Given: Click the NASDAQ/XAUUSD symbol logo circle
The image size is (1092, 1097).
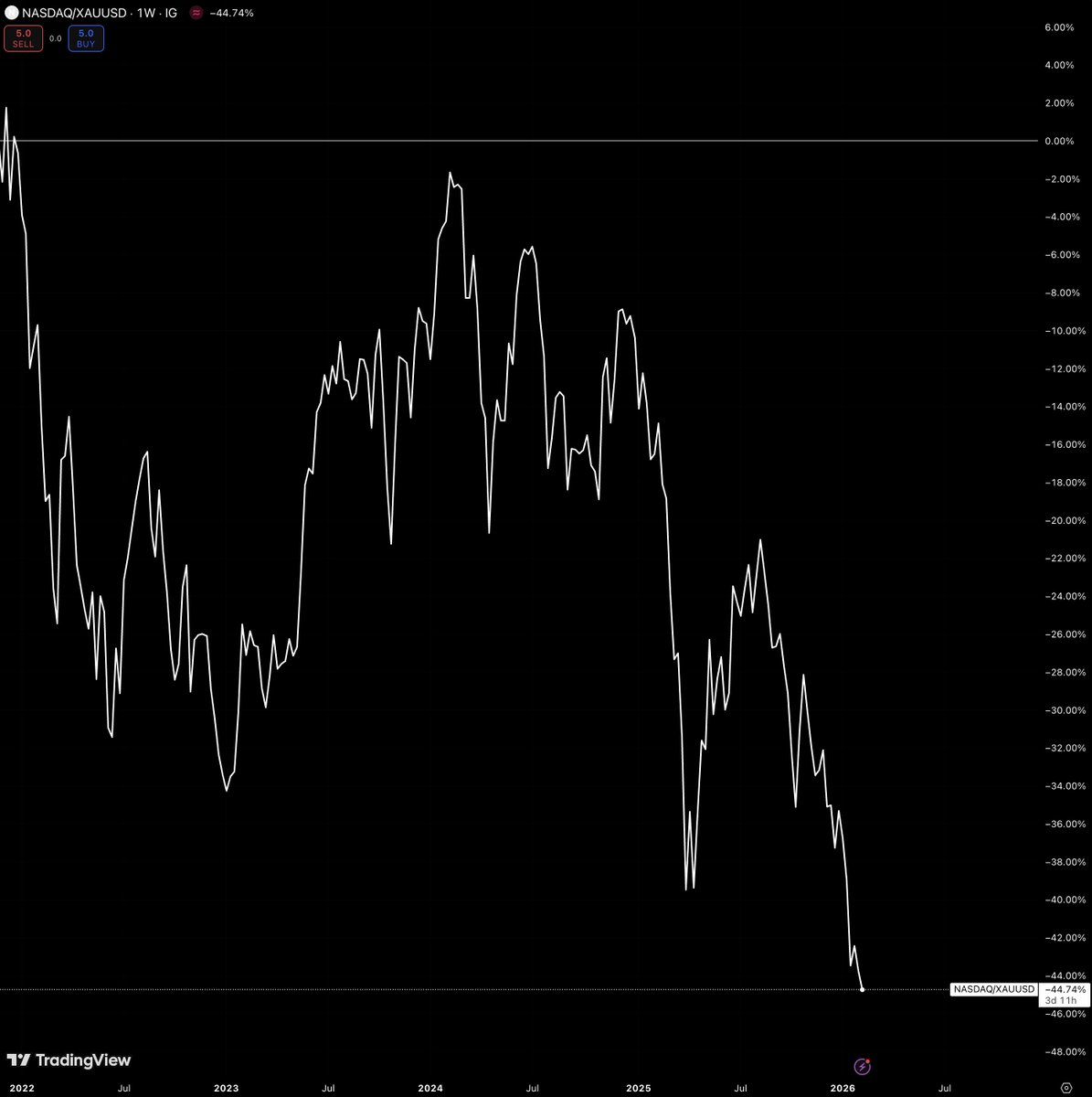Looking at the screenshot, I should tap(11, 13).
